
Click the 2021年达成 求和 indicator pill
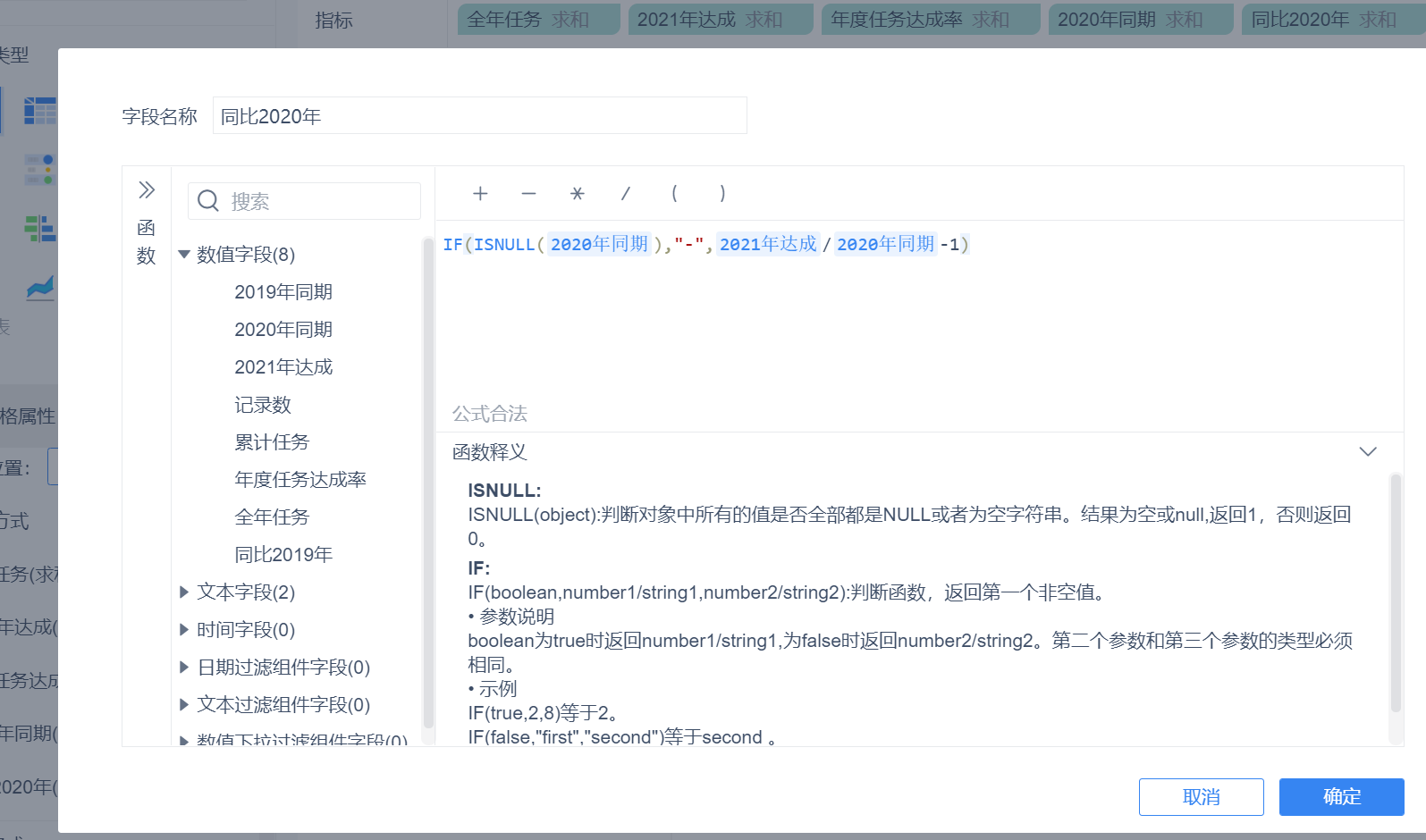[x=721, y=20]
